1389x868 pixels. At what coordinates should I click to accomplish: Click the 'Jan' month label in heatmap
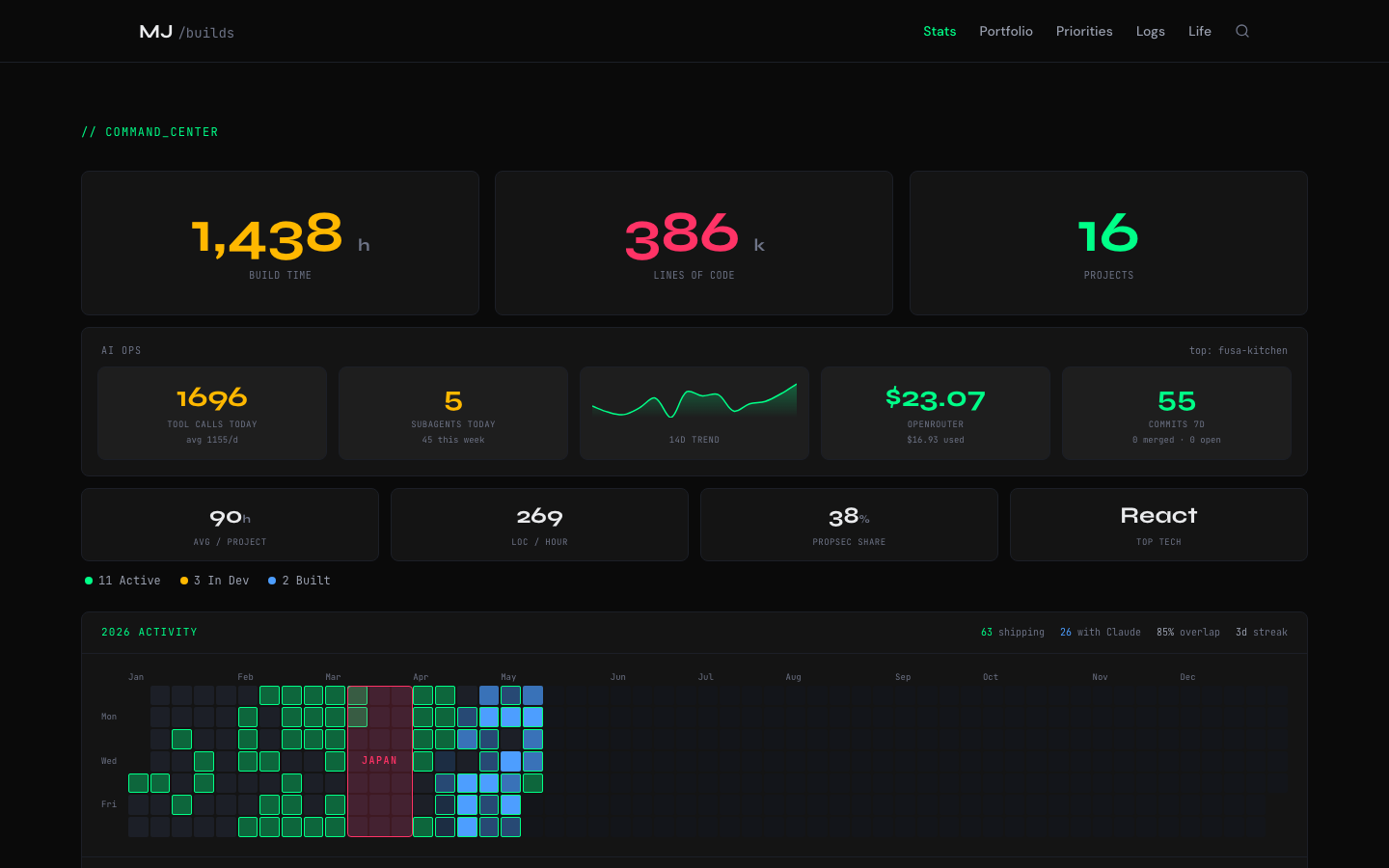point(136,677)
